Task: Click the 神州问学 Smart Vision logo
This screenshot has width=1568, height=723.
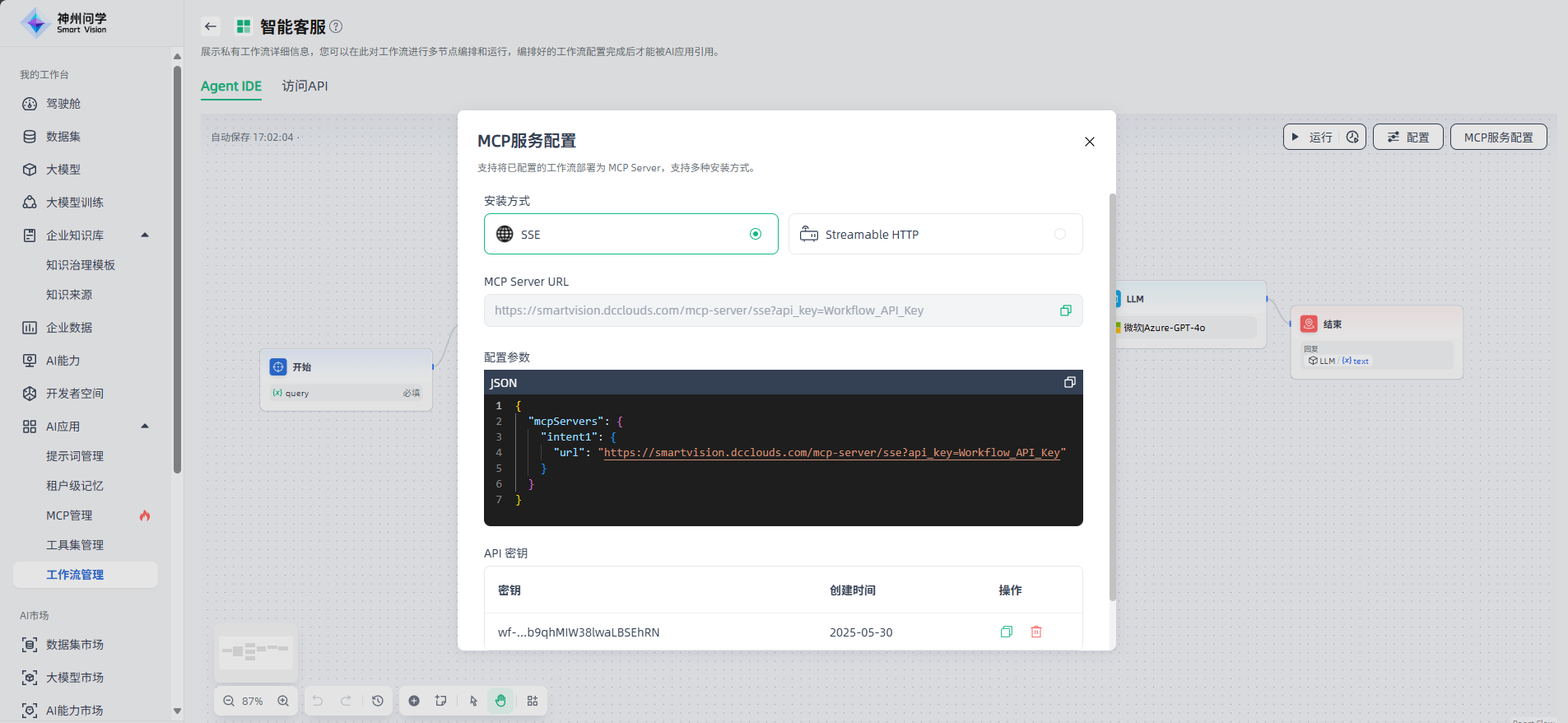Action: tap(64, 23)
